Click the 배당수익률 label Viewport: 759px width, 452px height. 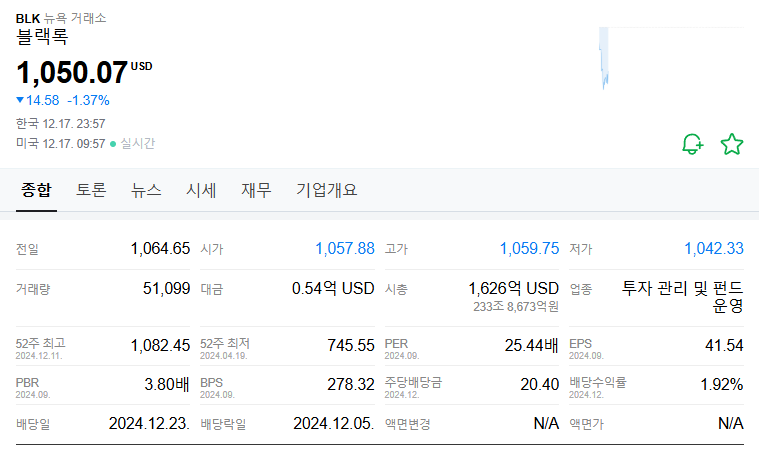pos(598,383)
